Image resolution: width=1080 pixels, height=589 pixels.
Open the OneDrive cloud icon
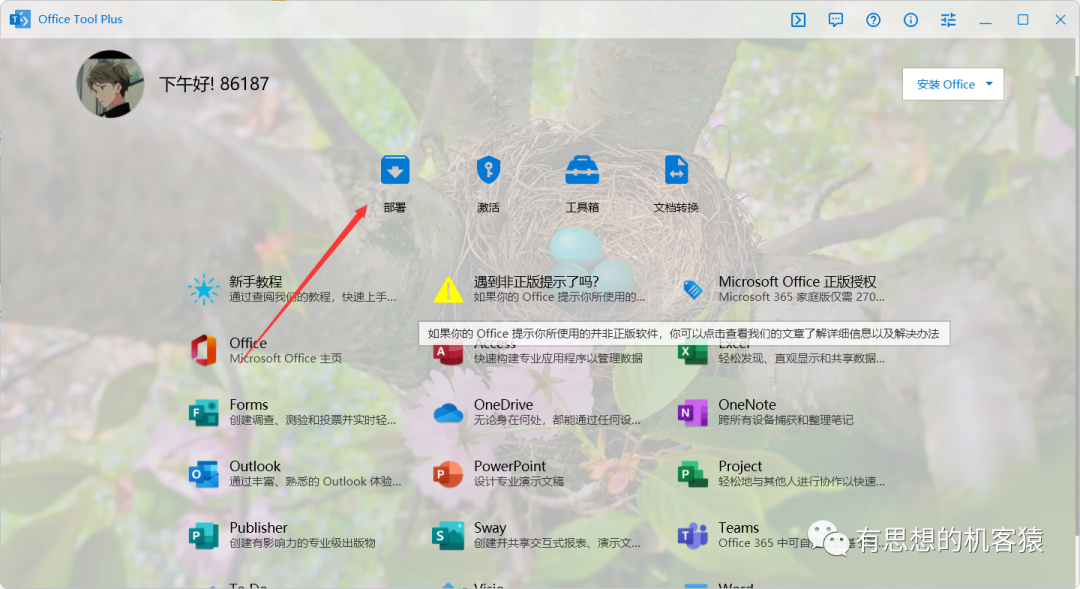[448, 413]
